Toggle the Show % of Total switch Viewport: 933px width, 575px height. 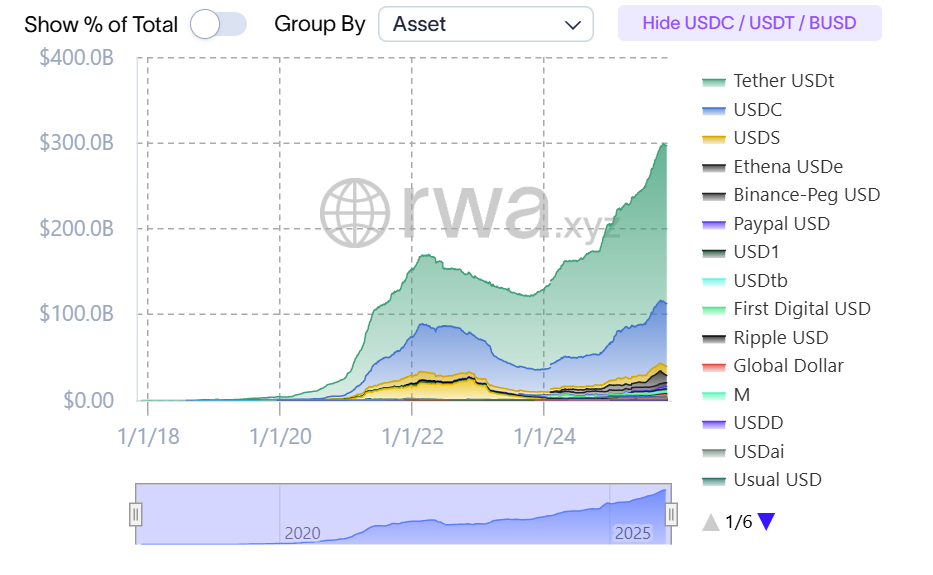pos(218,24)
